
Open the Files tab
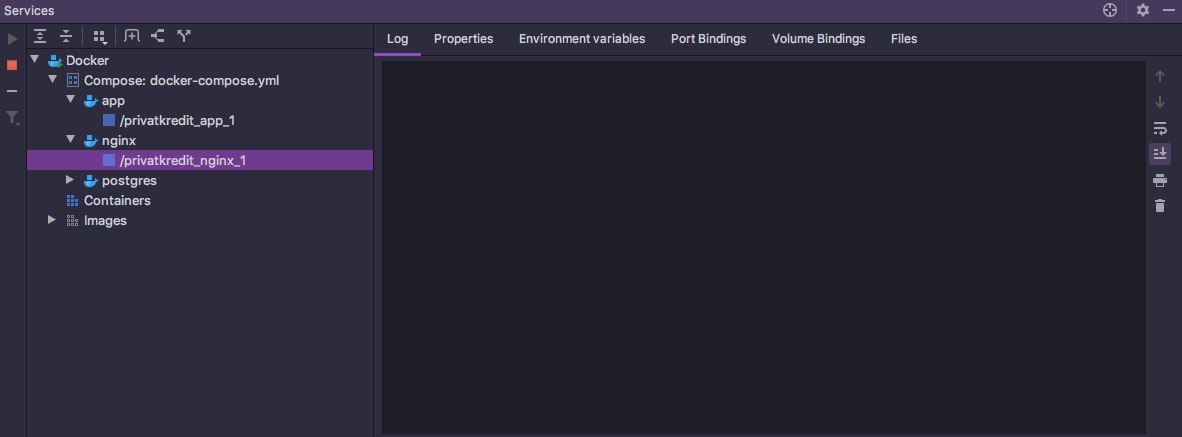coord(904,38)
